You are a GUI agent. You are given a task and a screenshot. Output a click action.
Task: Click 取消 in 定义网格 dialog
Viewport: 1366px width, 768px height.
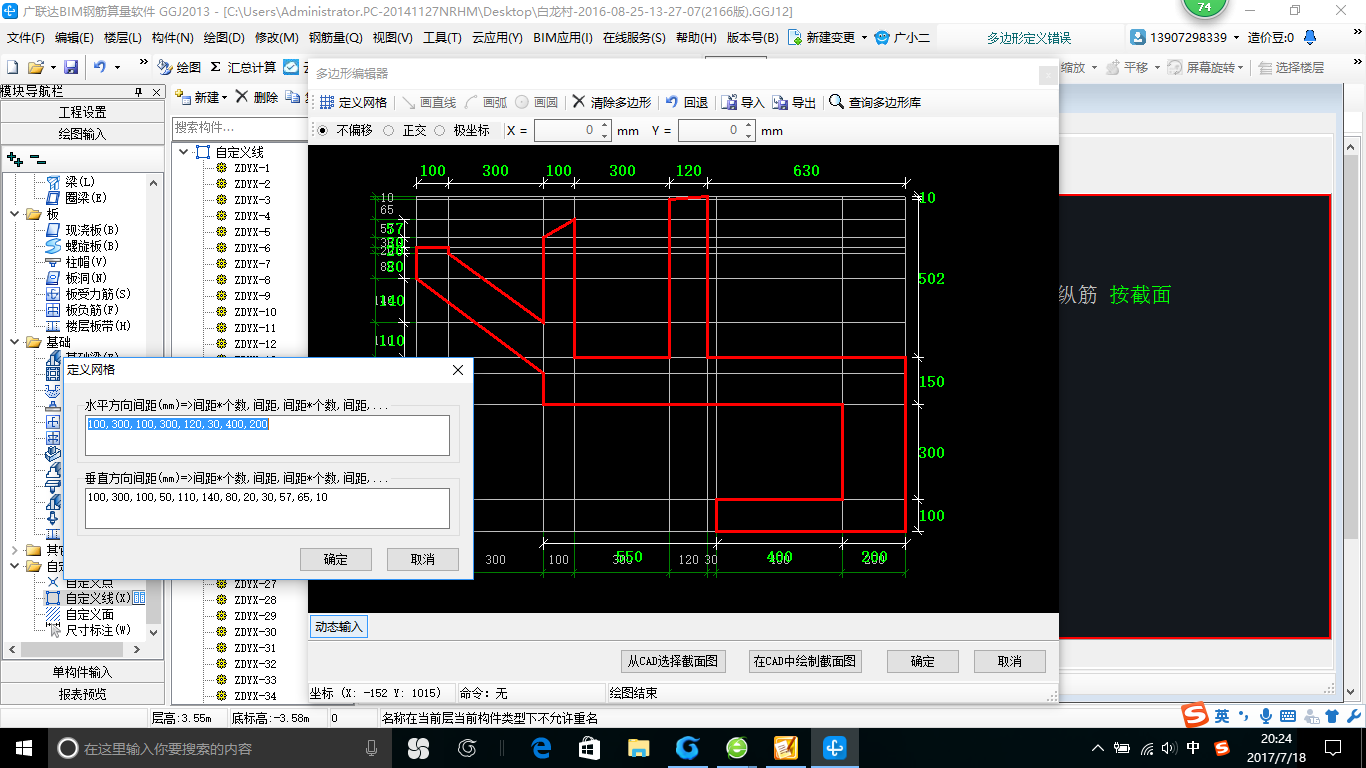(x=423, y=559)
